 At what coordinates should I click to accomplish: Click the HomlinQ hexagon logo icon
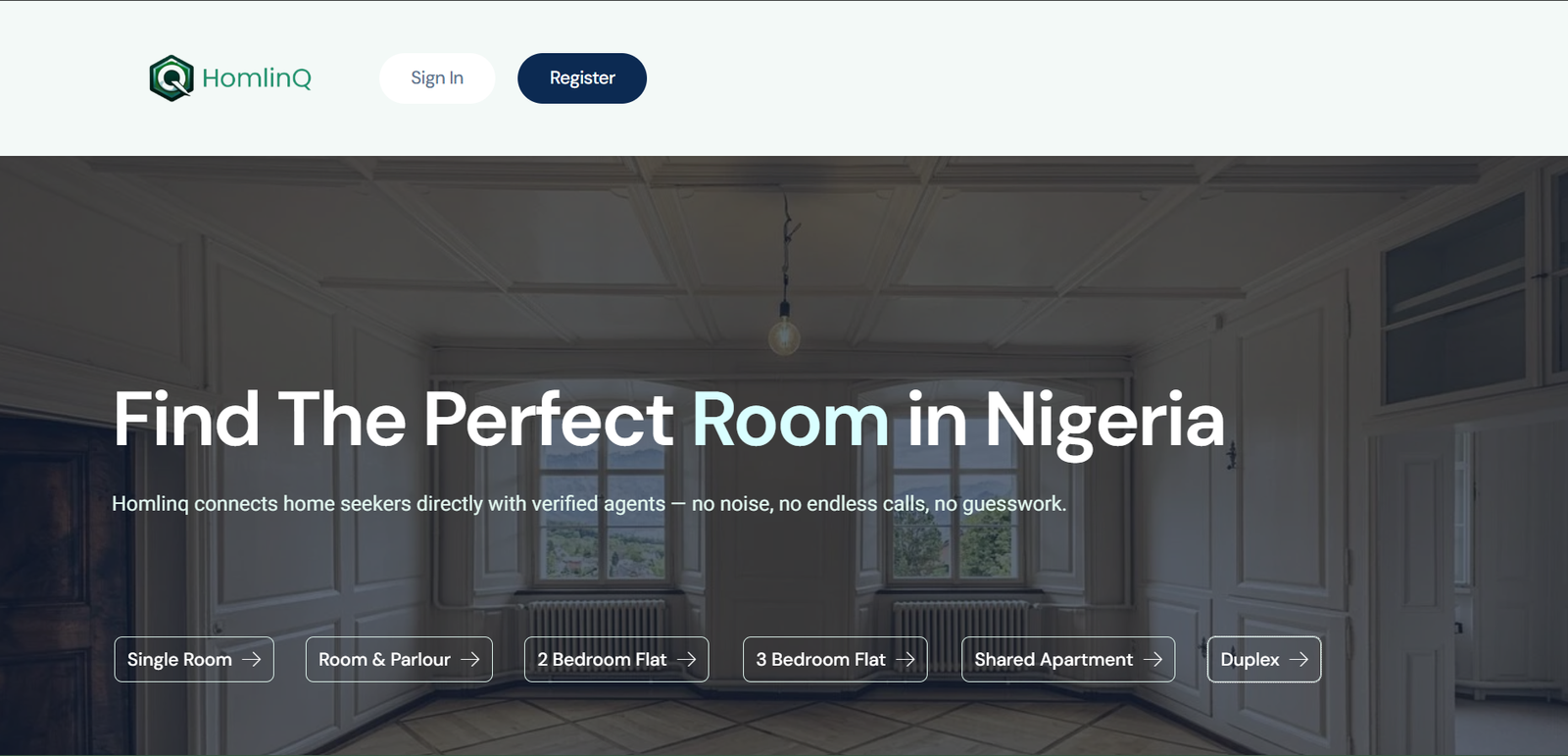pyautogui.click(x=171, y=78)
